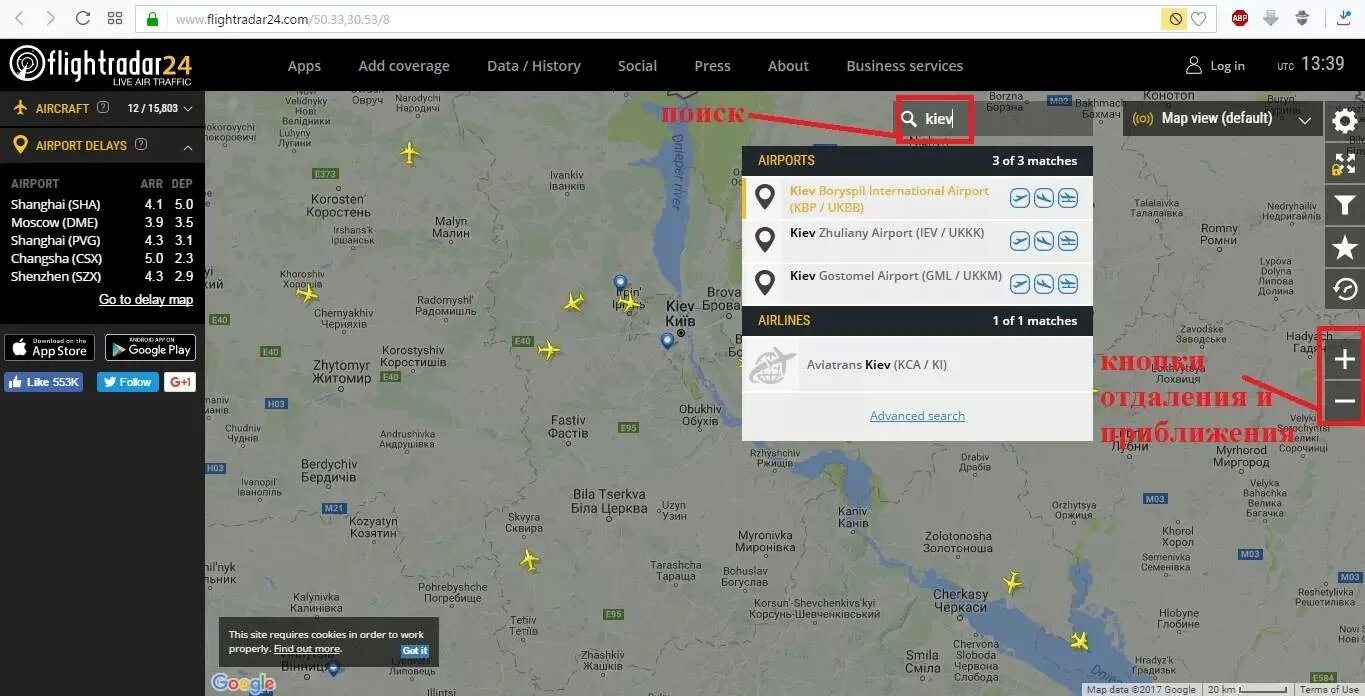Follow the Go to delay map link

click(146, 299)
